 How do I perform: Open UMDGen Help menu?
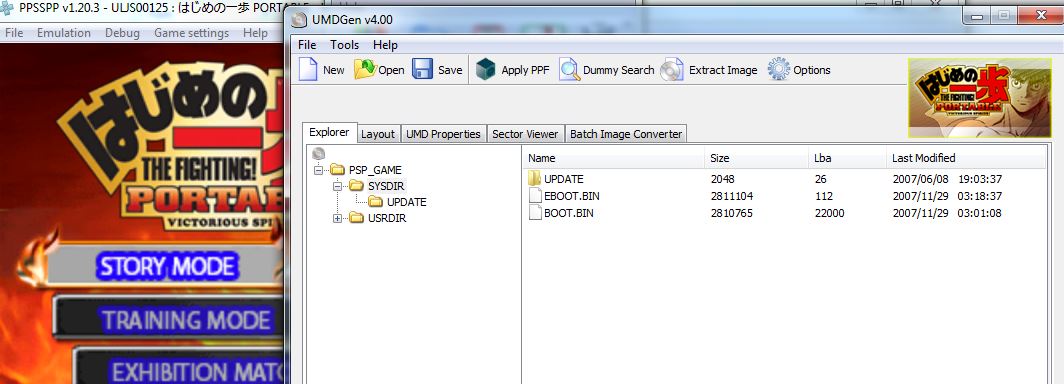tap(385, 45)
